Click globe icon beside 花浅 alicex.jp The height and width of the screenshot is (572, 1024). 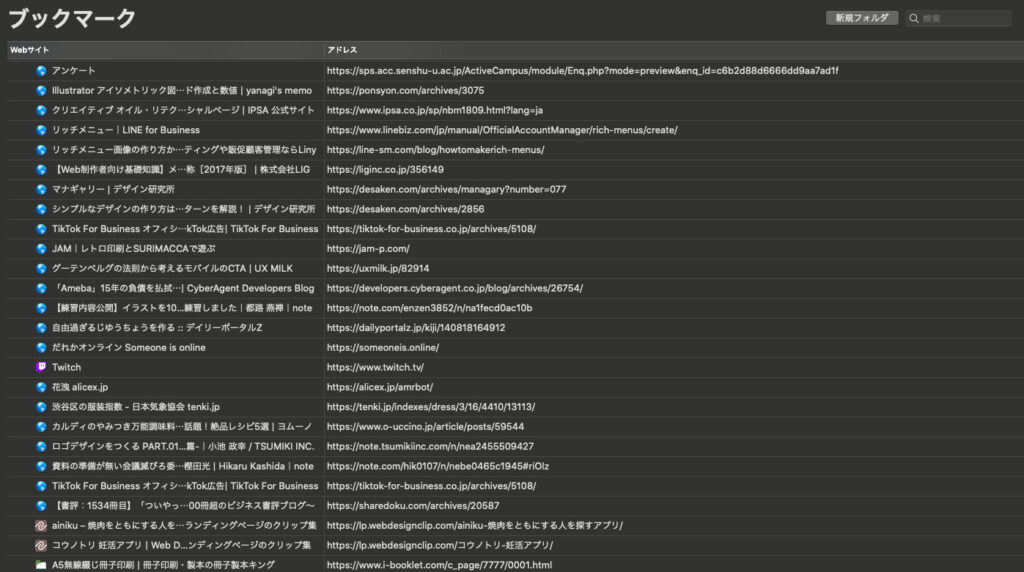click(x=41, y=387)
